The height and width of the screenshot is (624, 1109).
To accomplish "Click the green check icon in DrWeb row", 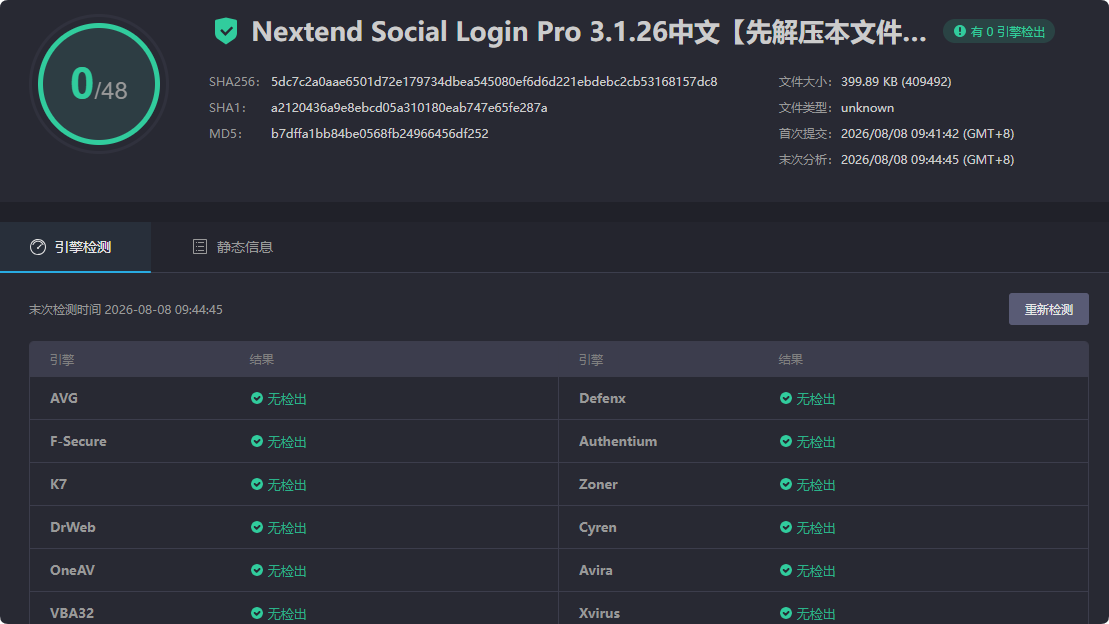I will coord(257,528).
